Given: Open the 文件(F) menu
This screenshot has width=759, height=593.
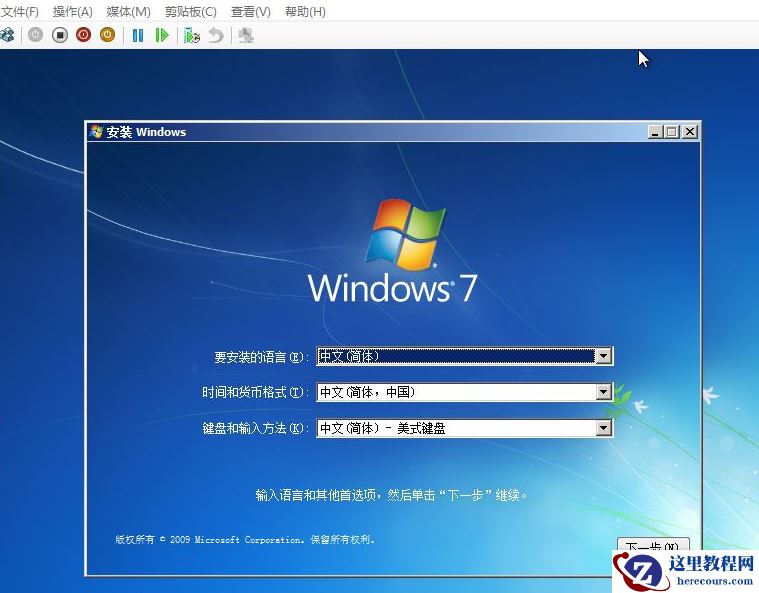Looking at the screenshot, I should point(20,12).
